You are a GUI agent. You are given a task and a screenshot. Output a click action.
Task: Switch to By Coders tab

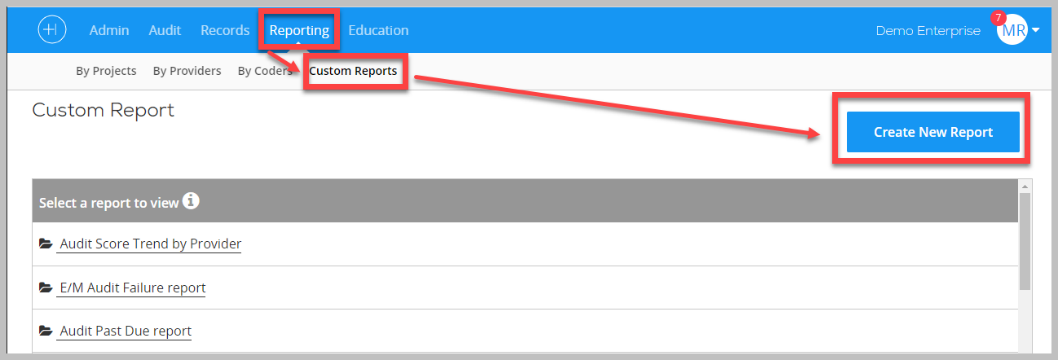265,71
